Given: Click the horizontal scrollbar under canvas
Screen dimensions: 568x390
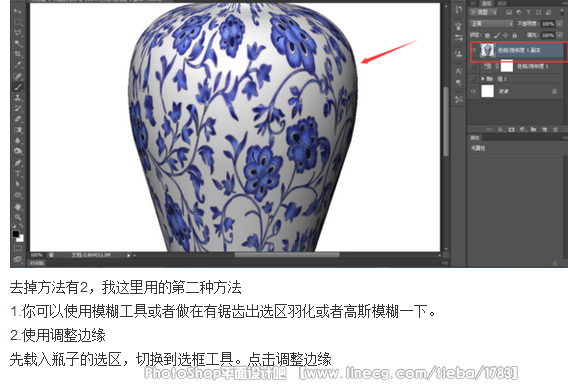Looking at the screenshot, I should (x=287, y=255).
